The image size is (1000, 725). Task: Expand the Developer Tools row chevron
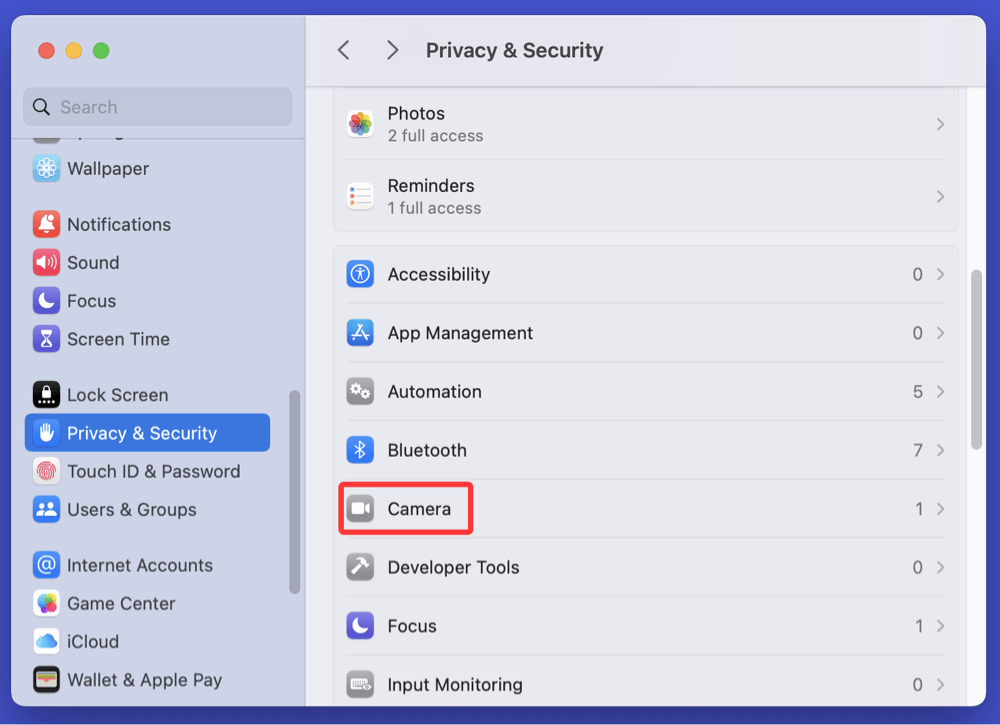click(940, 567)
